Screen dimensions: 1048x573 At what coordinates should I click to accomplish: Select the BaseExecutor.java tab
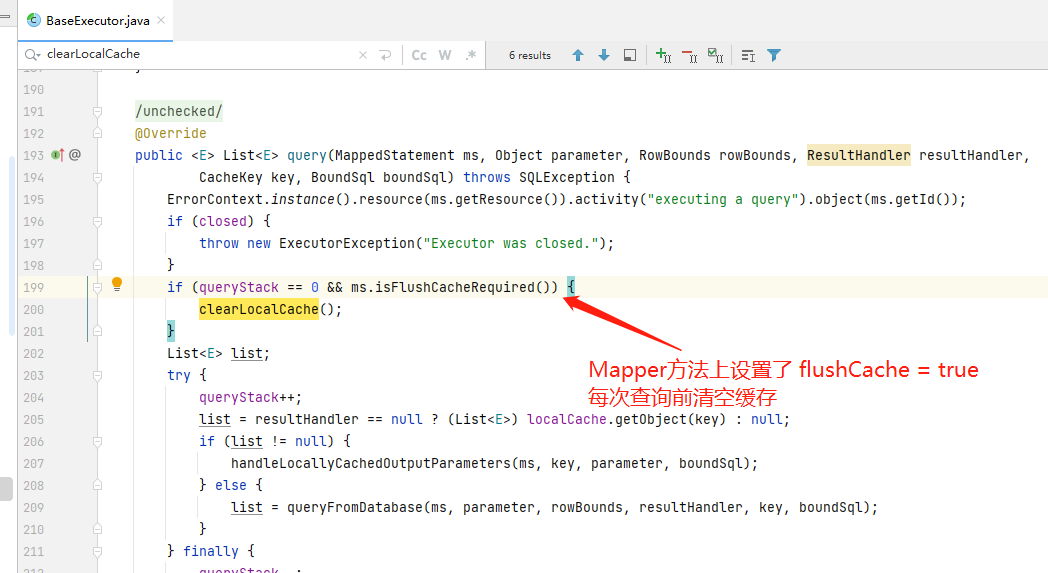96,21
